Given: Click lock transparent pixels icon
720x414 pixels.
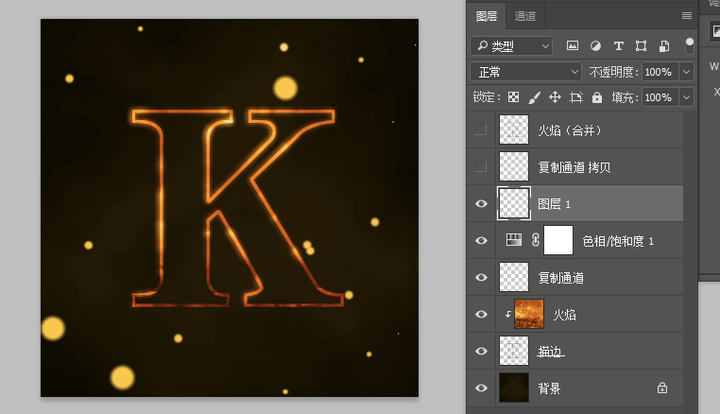Looking at the screenshot, I should point(513,98).
